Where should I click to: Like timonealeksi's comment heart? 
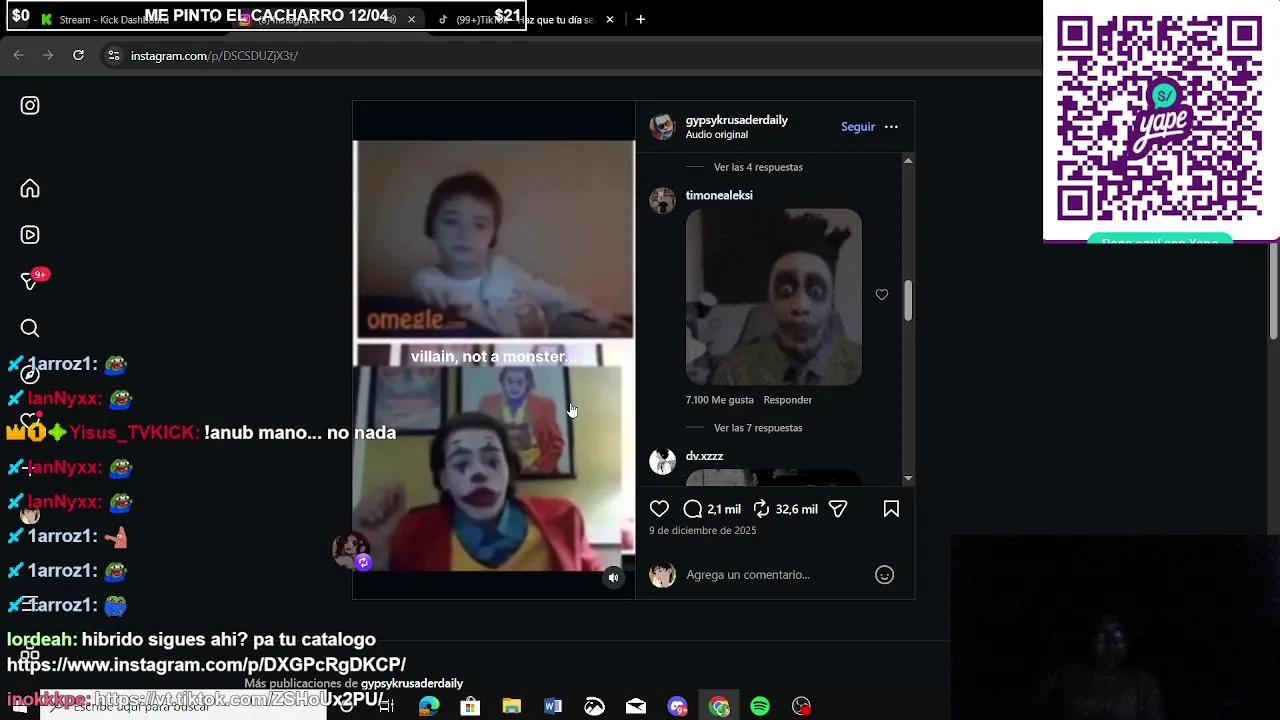[882, 294]
